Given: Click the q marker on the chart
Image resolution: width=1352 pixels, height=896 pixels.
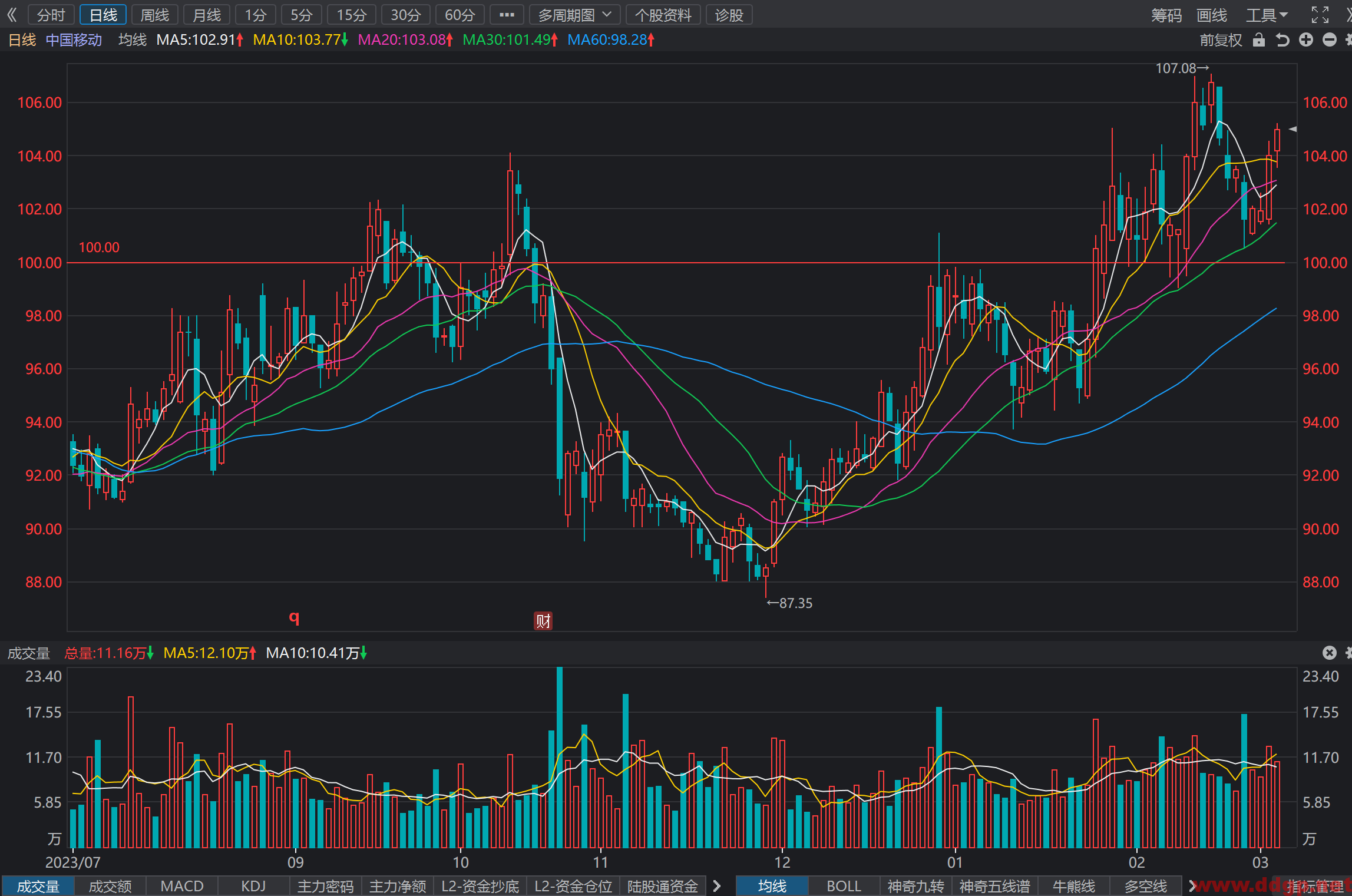Looking at the screenshot, I should click(294, 617).
